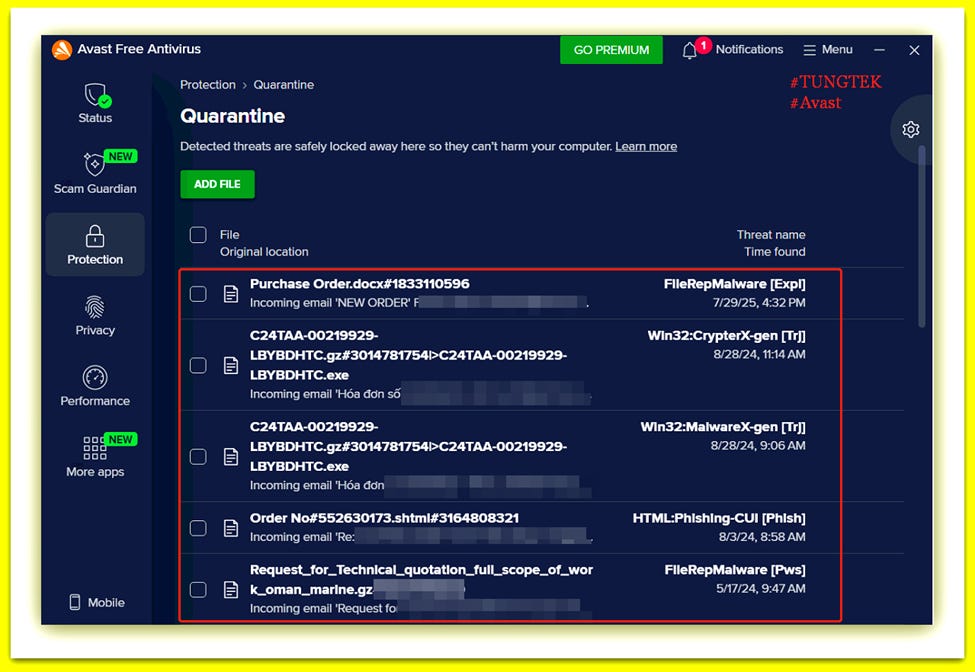Click the HTML:Phishing-CUI [Phish] threat name
Screen dimensions: 975x672
pos(719,518)
